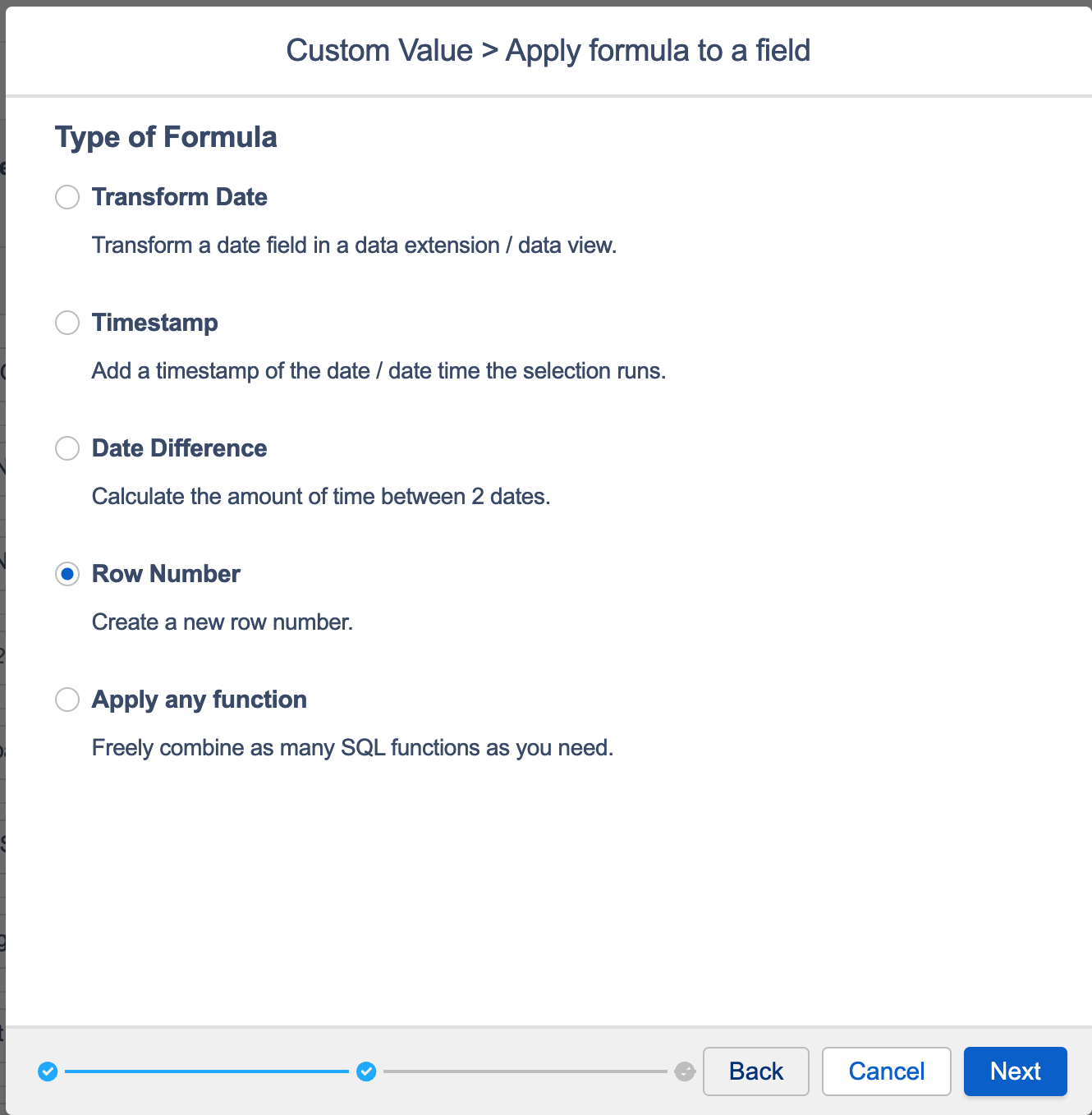The height and width of the screenshot is (1115, 1092).
Task: Click the bold Row Number label text
Action: point(166,574)
